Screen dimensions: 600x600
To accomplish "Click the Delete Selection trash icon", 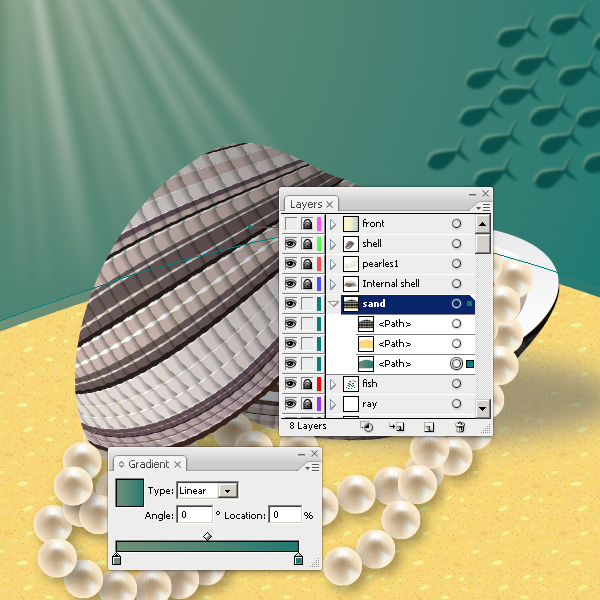I will coord(460,427).
